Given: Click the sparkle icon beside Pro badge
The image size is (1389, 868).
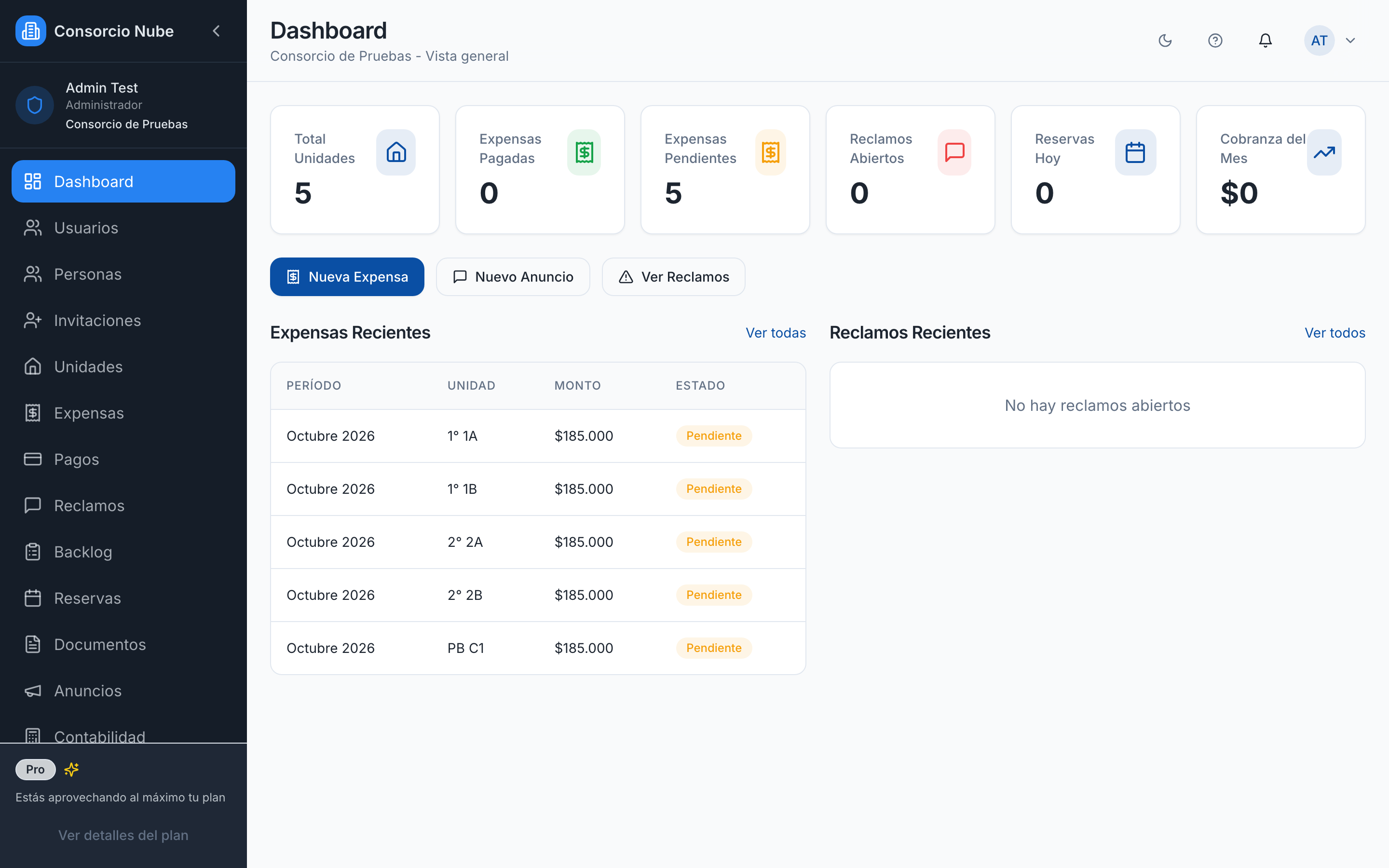Looking at the screenshot, I should (72, 769).
